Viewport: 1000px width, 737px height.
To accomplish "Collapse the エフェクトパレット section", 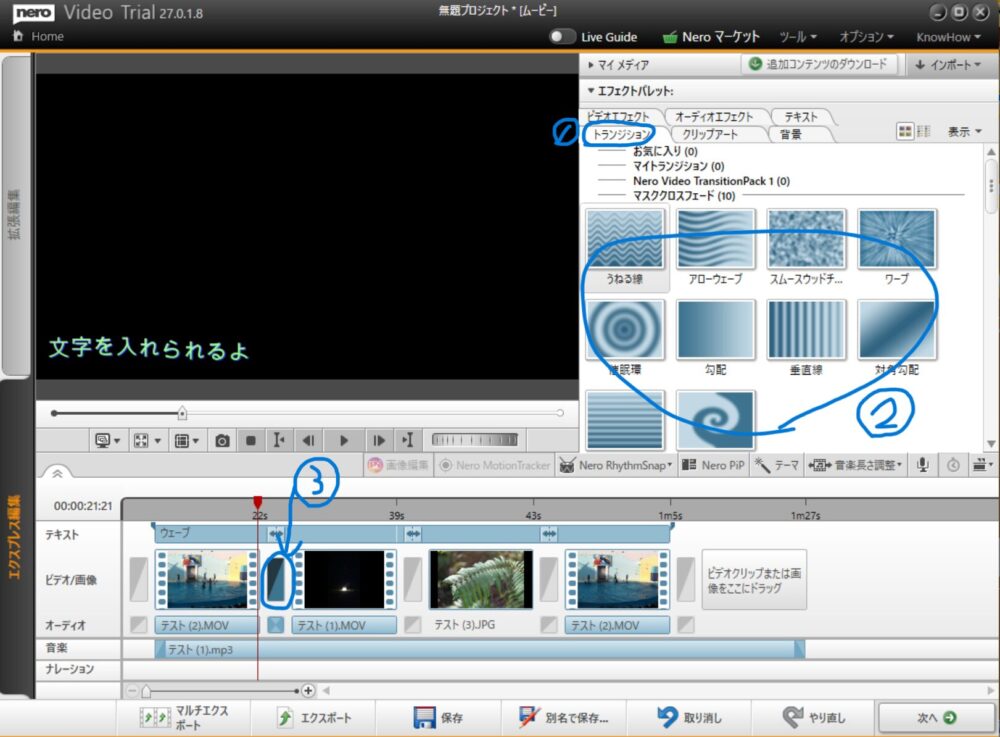I will point(630,91).
